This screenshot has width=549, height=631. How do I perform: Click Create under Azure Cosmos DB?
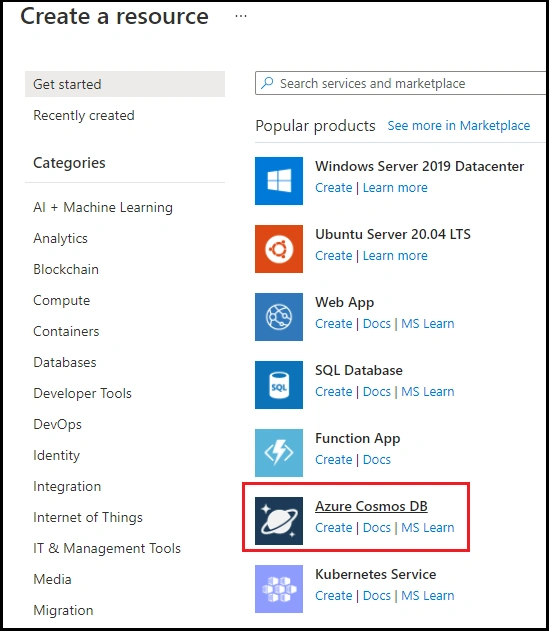pos(333,527)
